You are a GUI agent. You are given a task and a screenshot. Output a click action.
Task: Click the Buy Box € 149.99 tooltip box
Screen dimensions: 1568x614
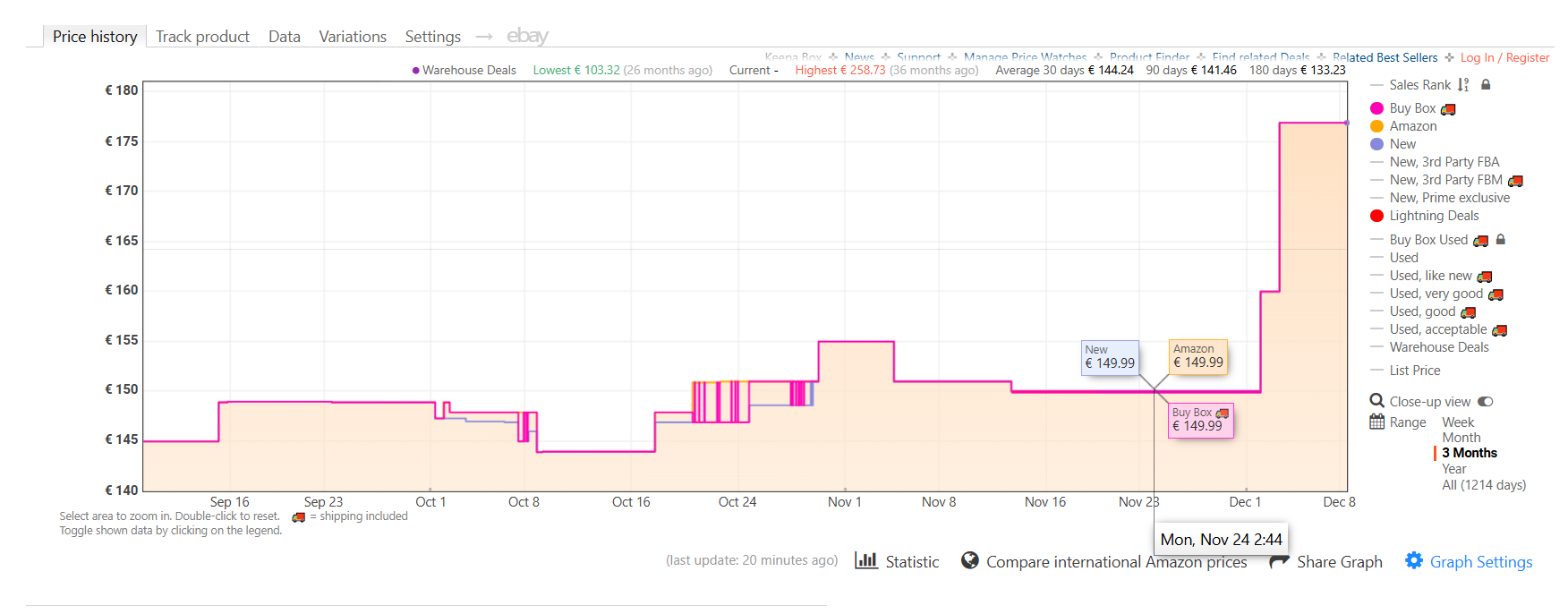[x=1201, y=420]
